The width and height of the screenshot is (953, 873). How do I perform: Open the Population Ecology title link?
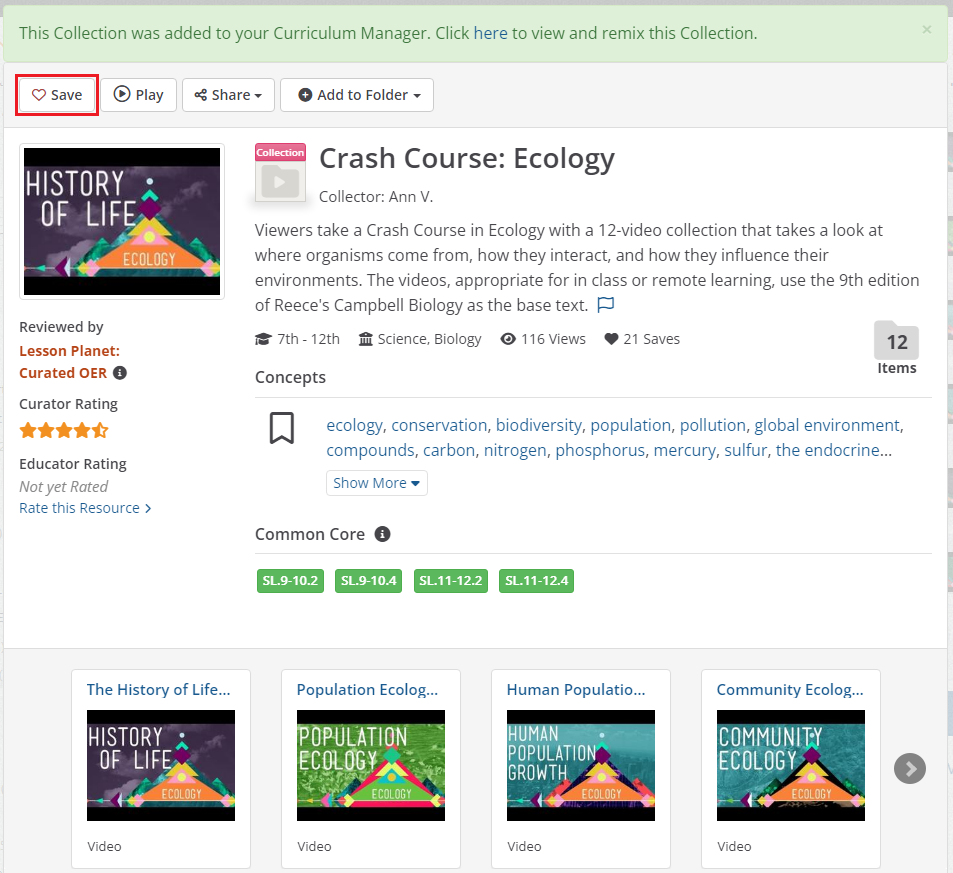(367, 689)
